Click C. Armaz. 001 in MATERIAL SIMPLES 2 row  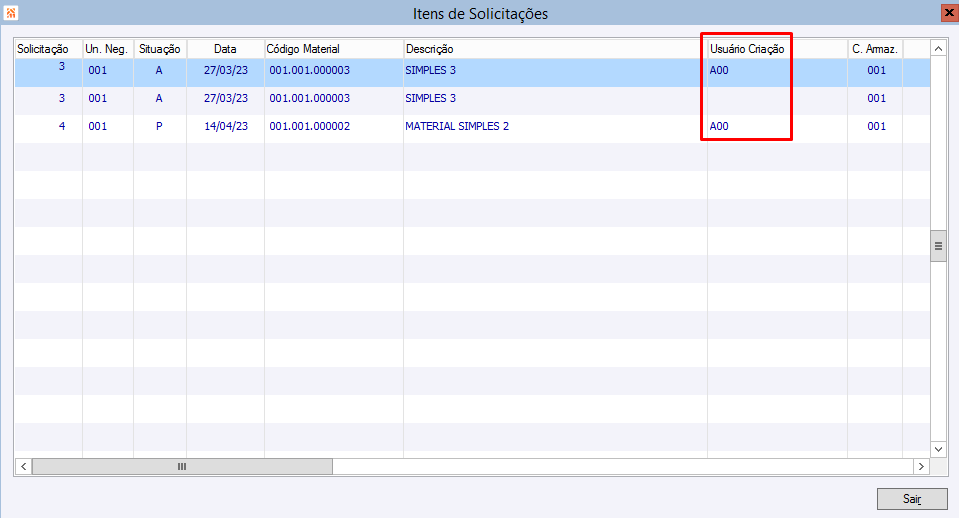pos(876,126)
